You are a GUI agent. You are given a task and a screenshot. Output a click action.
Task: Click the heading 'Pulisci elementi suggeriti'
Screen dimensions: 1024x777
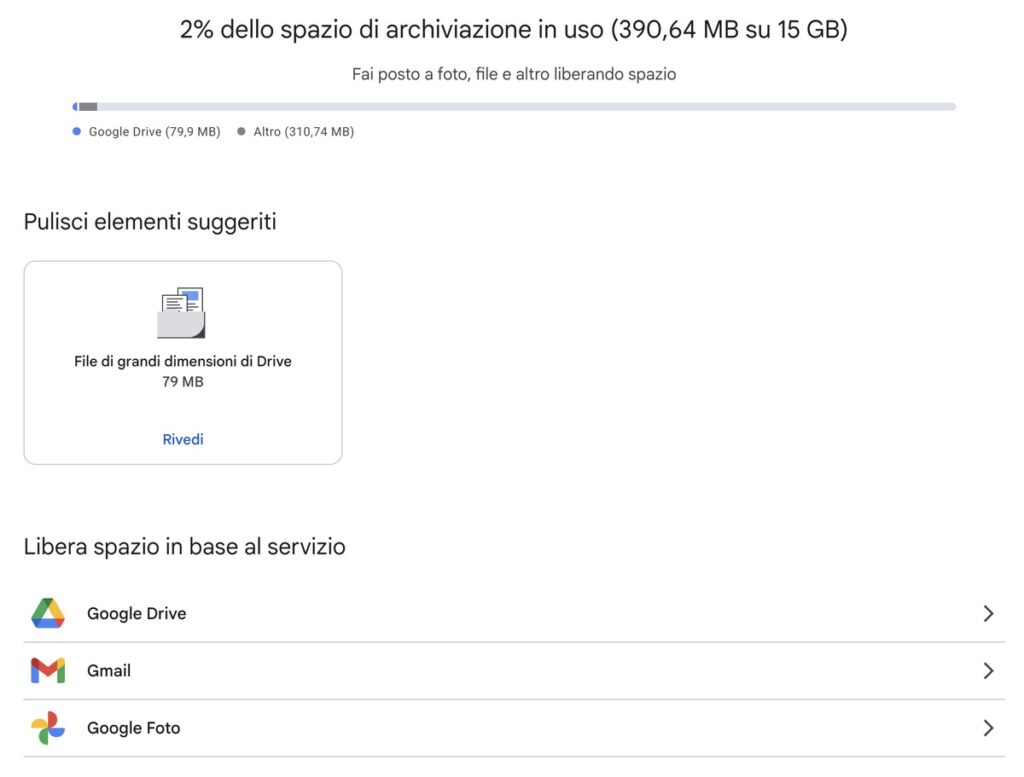pos(150,221)
